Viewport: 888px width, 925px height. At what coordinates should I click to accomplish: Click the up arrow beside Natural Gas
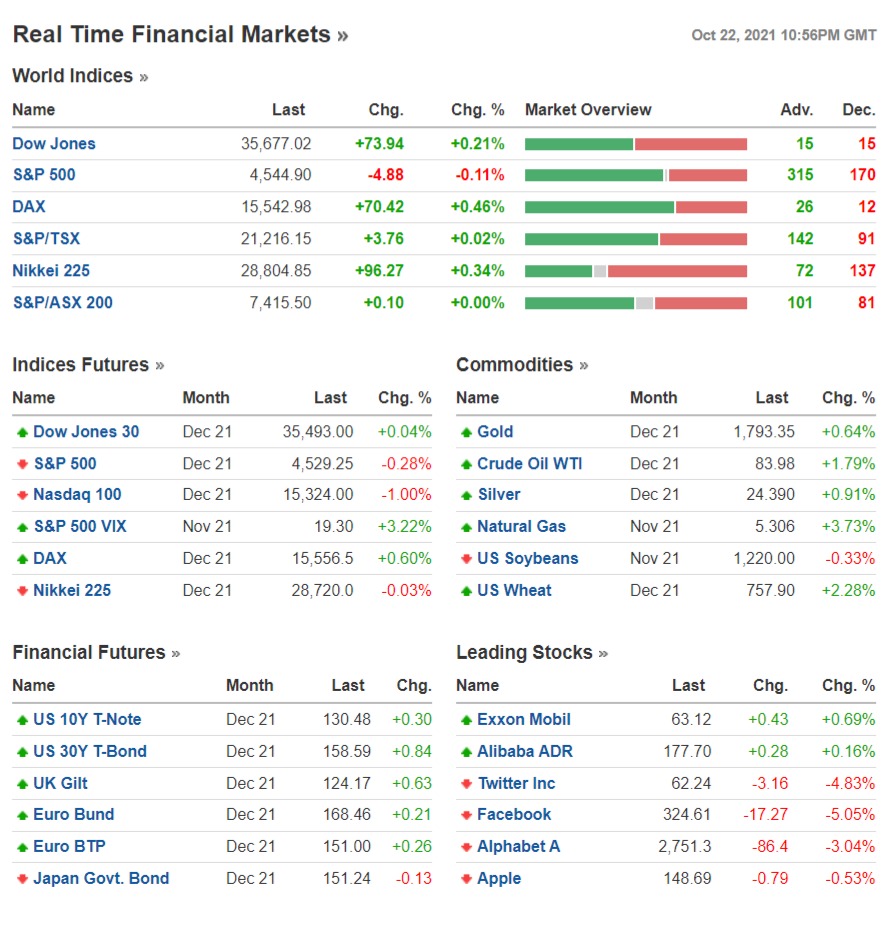click(466, 527)
